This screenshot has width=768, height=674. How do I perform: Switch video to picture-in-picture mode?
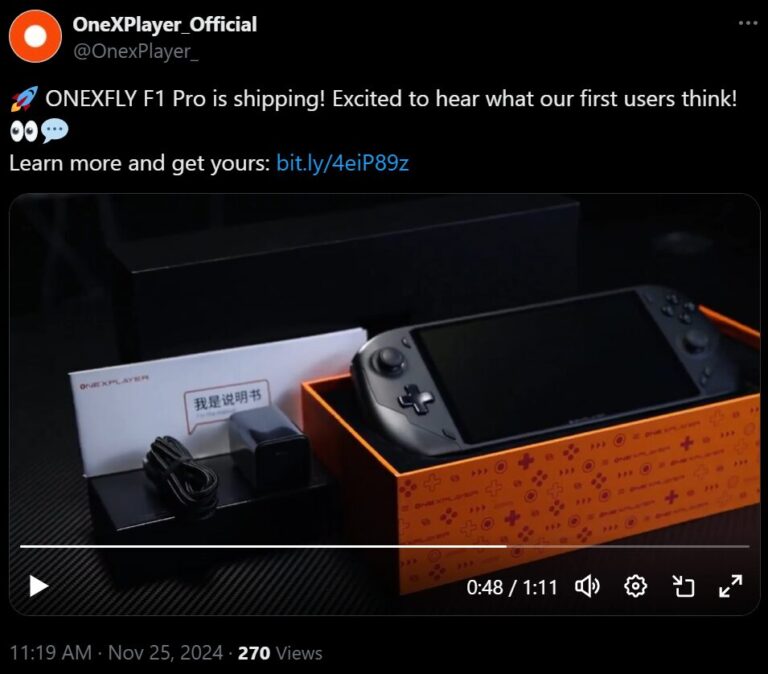click(683, 586)
